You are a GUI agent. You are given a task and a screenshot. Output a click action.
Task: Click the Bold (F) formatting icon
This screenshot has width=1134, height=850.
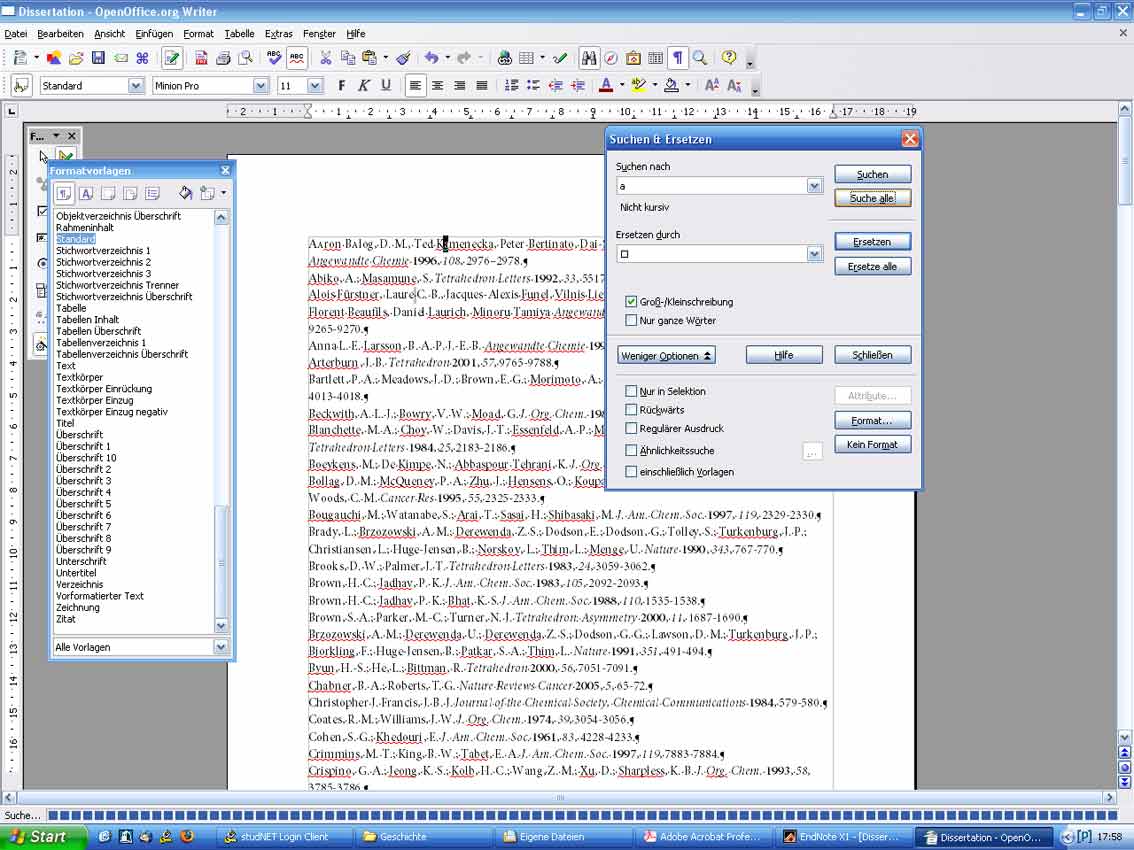tap(341, 85)
